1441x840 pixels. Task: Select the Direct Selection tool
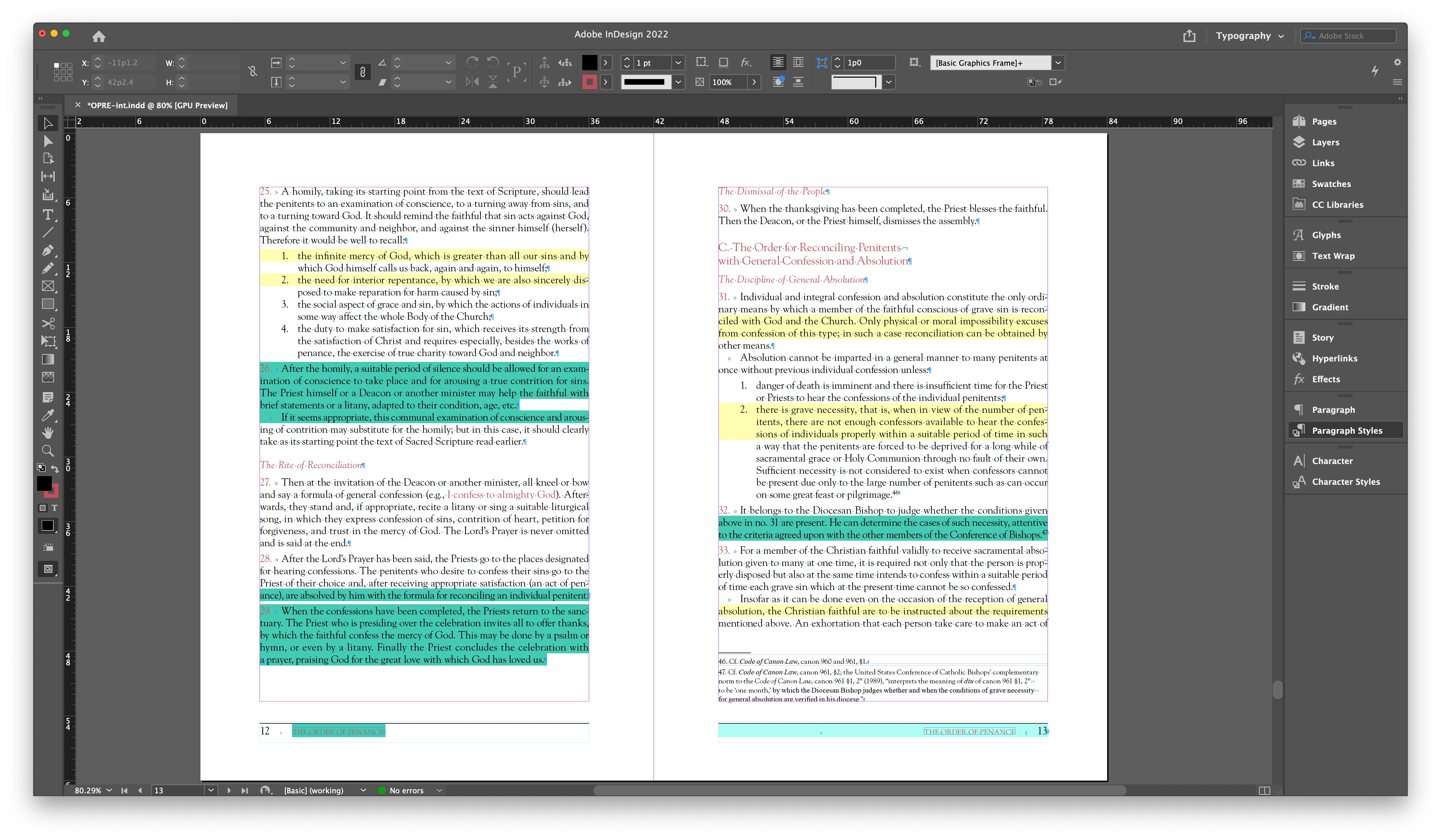[x=48, y=141]
